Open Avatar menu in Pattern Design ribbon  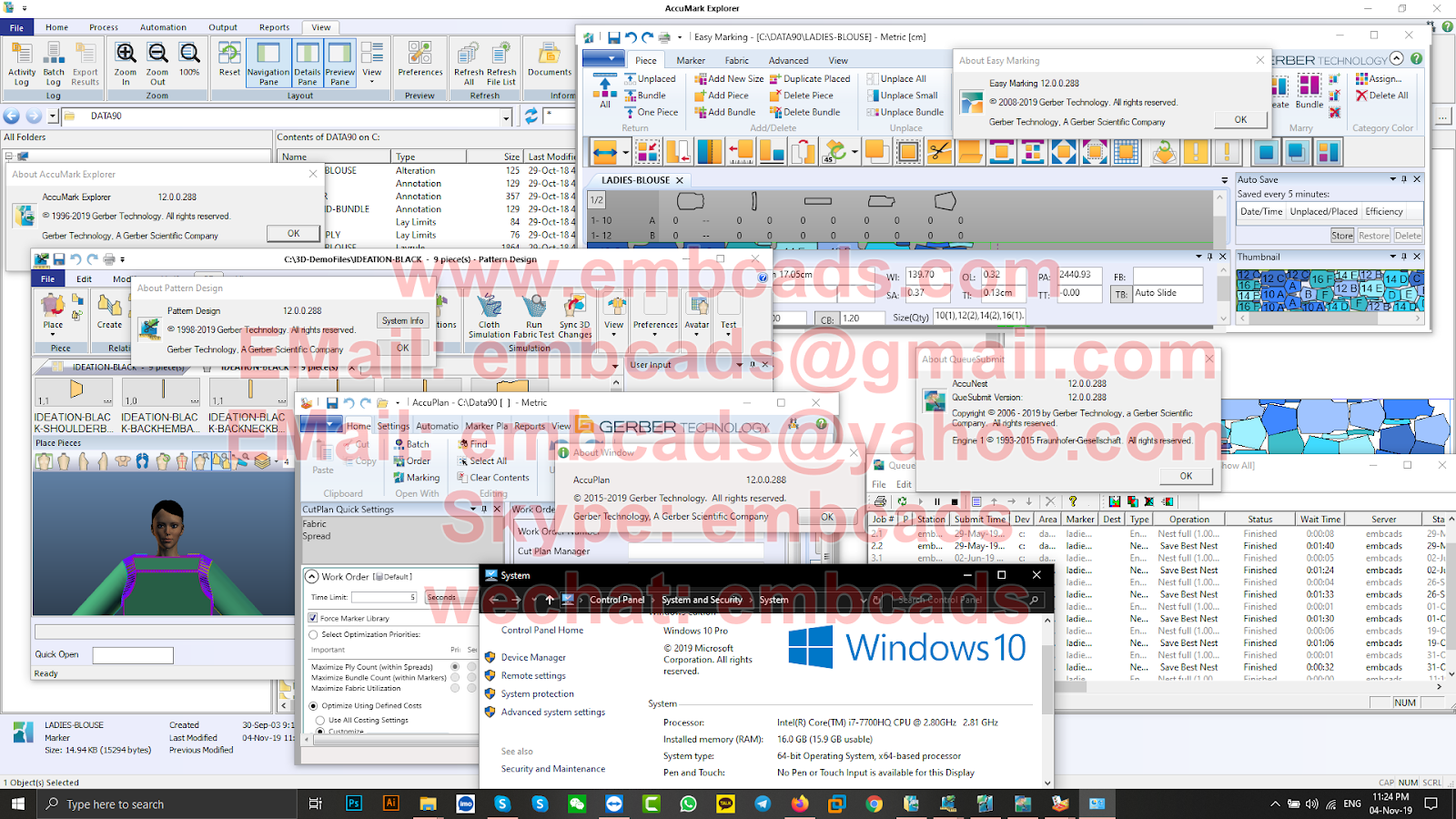697,317
